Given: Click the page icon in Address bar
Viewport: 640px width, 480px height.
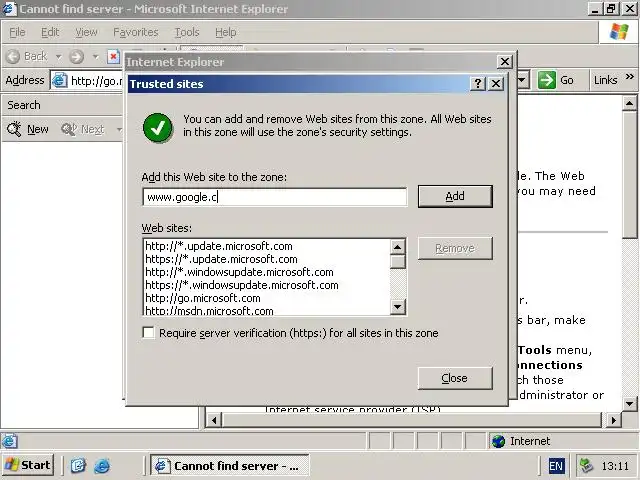Looking at the screenshot, I should [59, 80].
